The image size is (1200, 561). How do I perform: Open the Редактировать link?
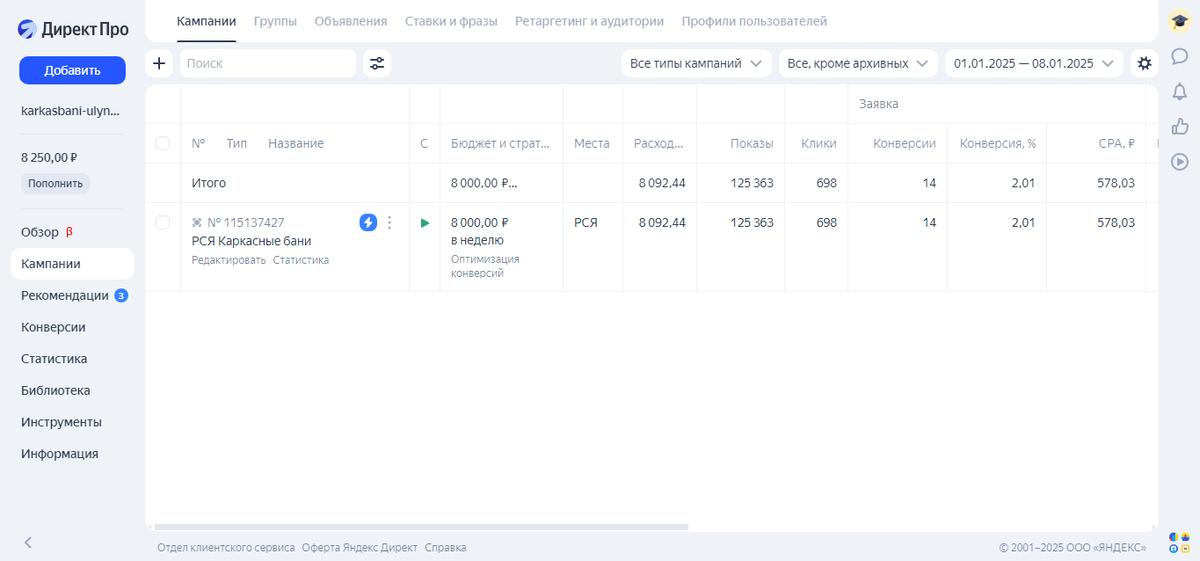pyautogui.click(x=229, y=260)
